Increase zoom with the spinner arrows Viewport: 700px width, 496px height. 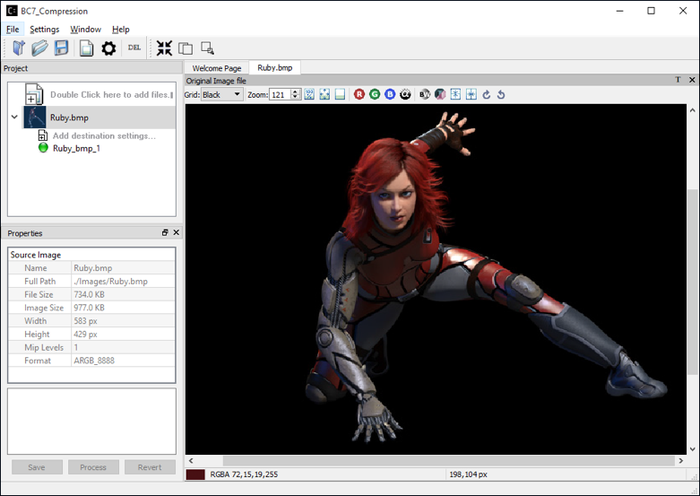point(296,91)
